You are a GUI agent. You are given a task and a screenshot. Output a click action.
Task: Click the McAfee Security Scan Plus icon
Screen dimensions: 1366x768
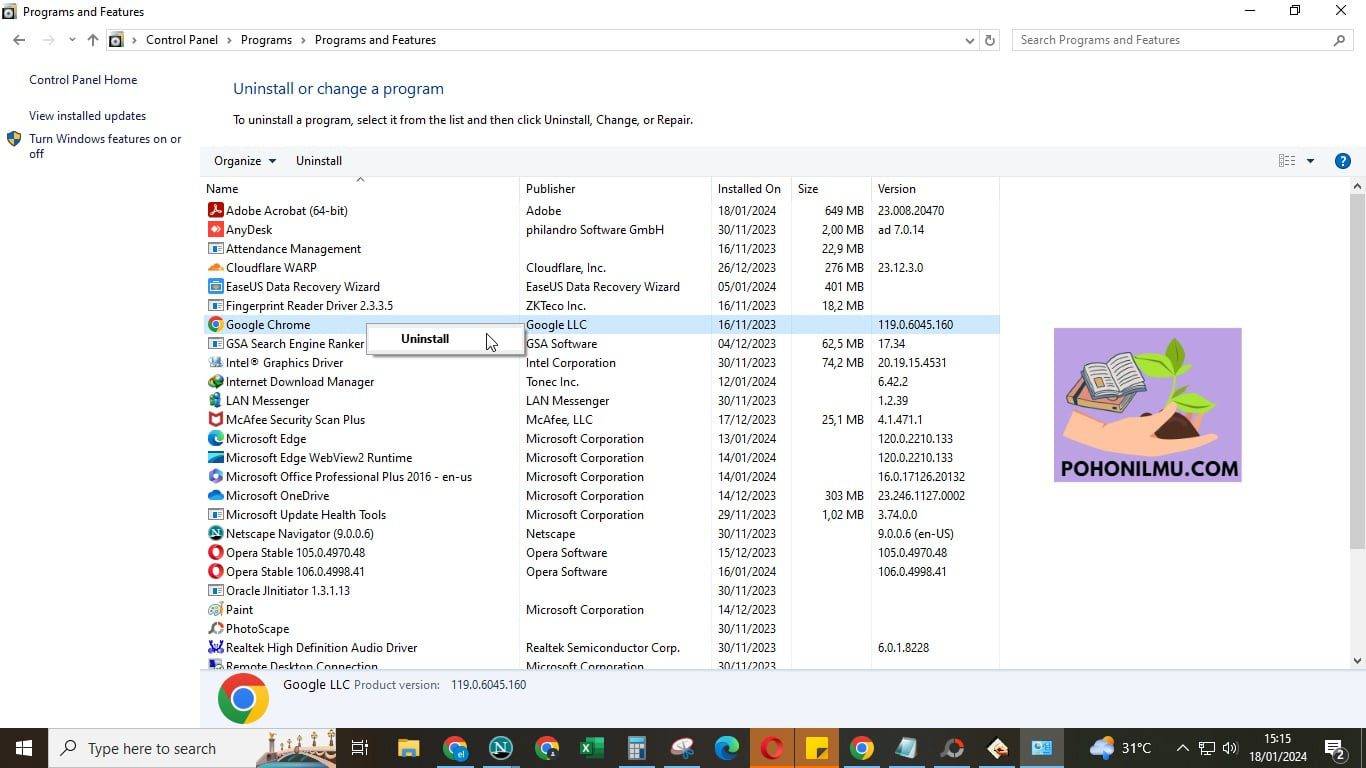[x=215, y=419]
